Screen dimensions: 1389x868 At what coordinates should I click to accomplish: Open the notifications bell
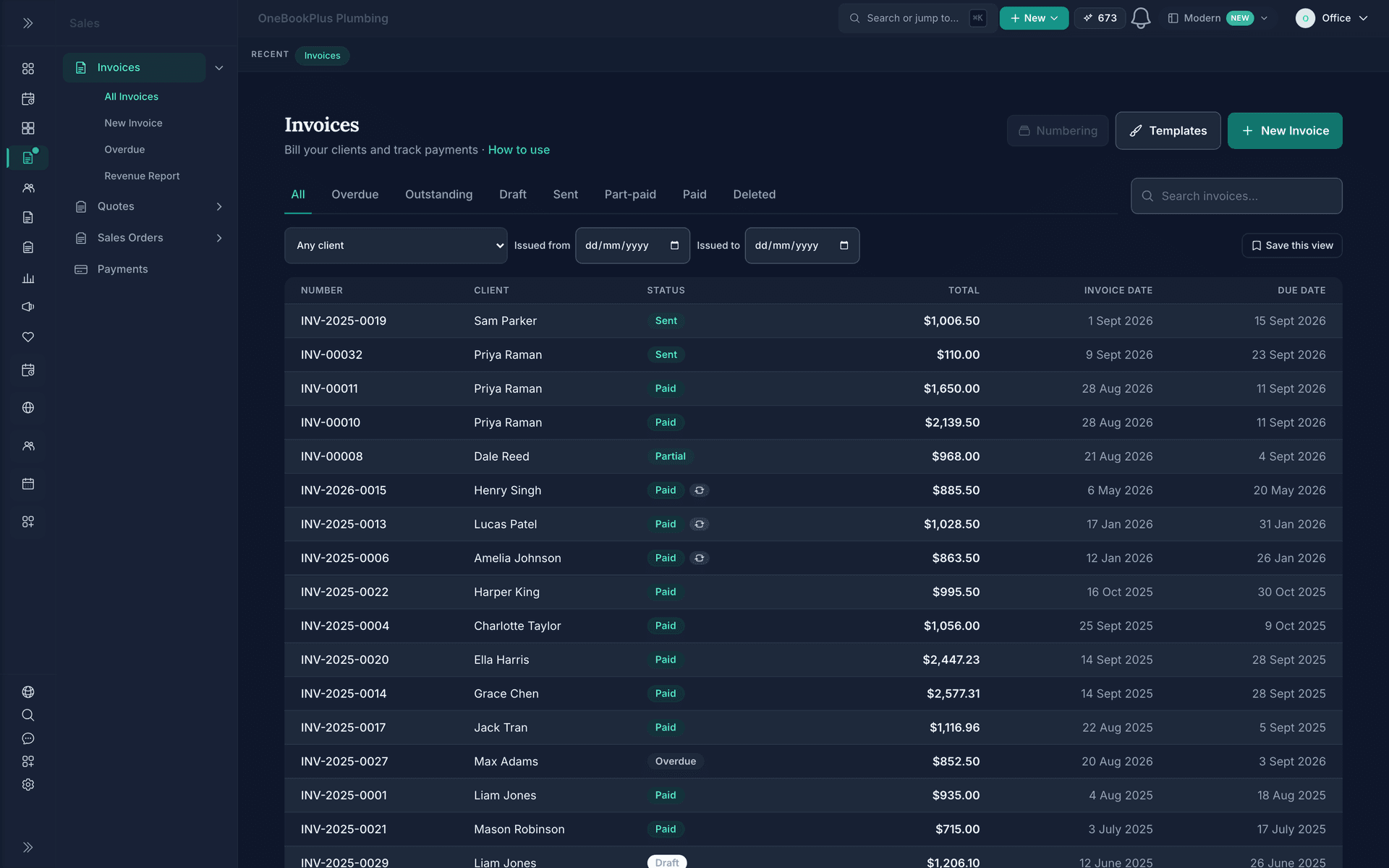coord(1140,18)
